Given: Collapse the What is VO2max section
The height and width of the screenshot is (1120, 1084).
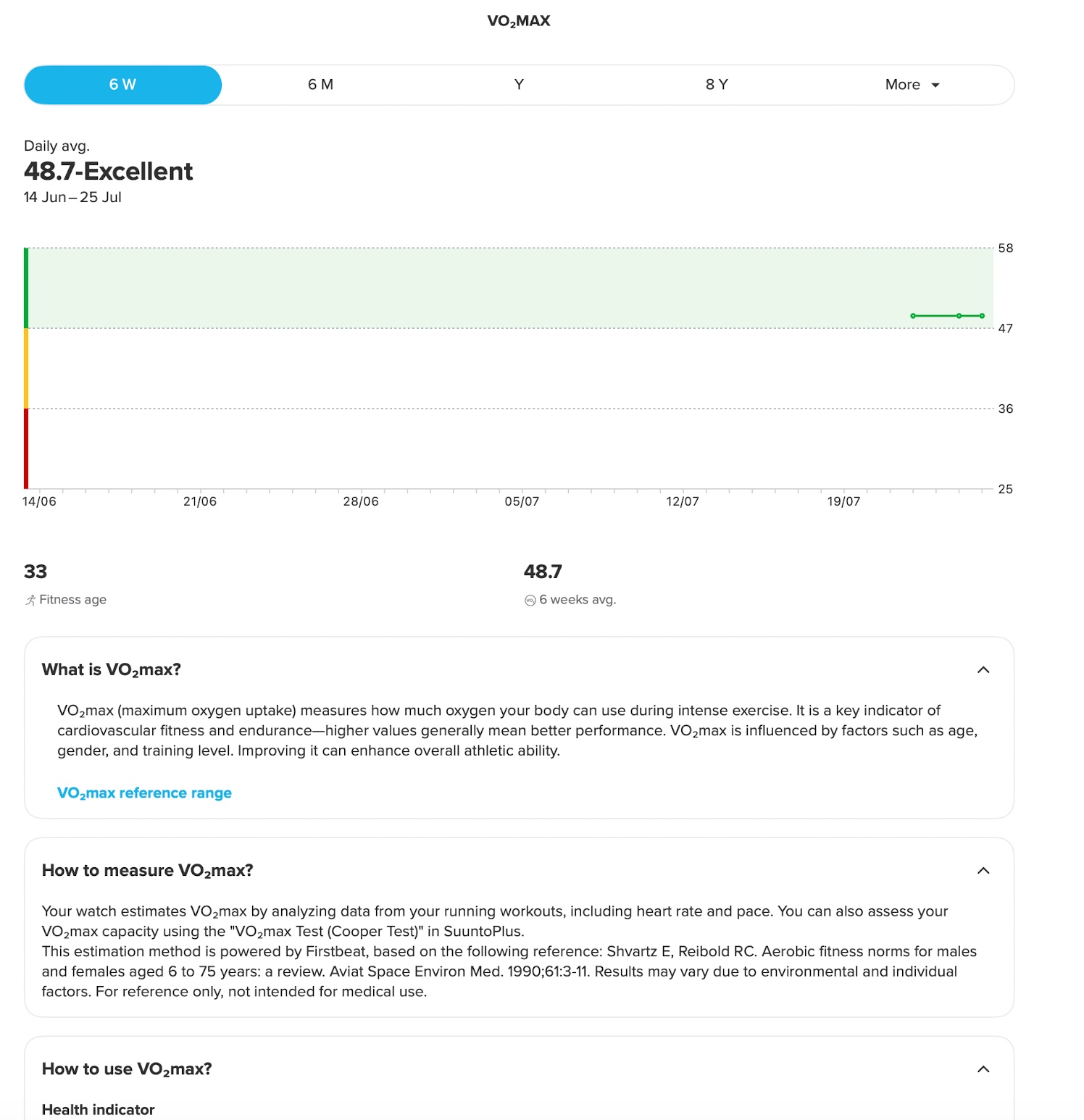Looking at the screenshot, I should 983,669.
